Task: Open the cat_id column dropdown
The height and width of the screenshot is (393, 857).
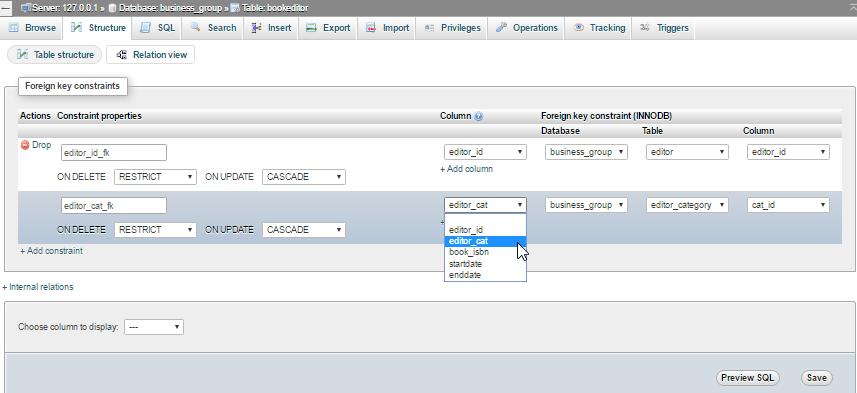Action: point(788,205)
